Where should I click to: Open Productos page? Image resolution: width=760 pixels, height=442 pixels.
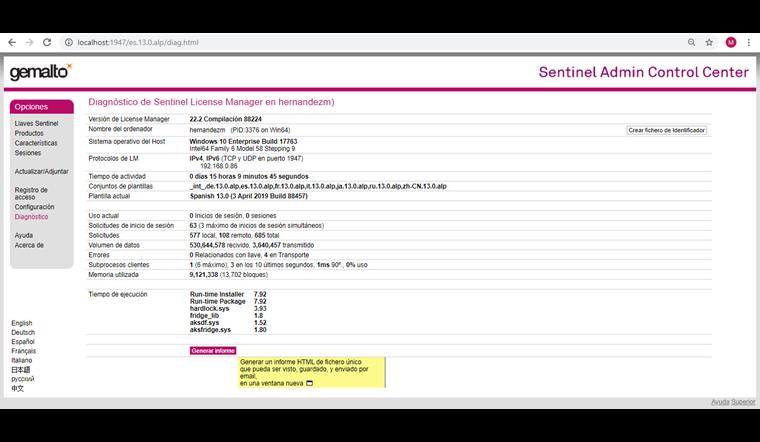coord(29,133)
